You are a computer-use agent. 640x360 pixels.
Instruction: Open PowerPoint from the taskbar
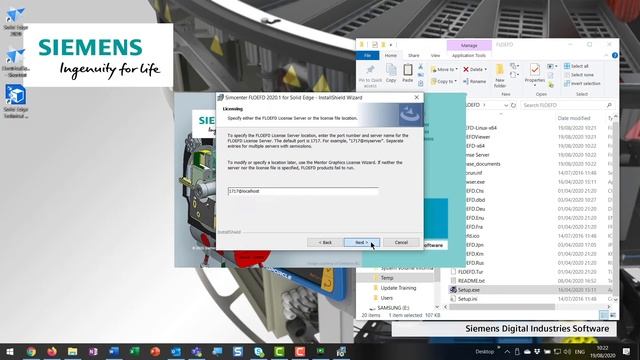pos(155,351)
